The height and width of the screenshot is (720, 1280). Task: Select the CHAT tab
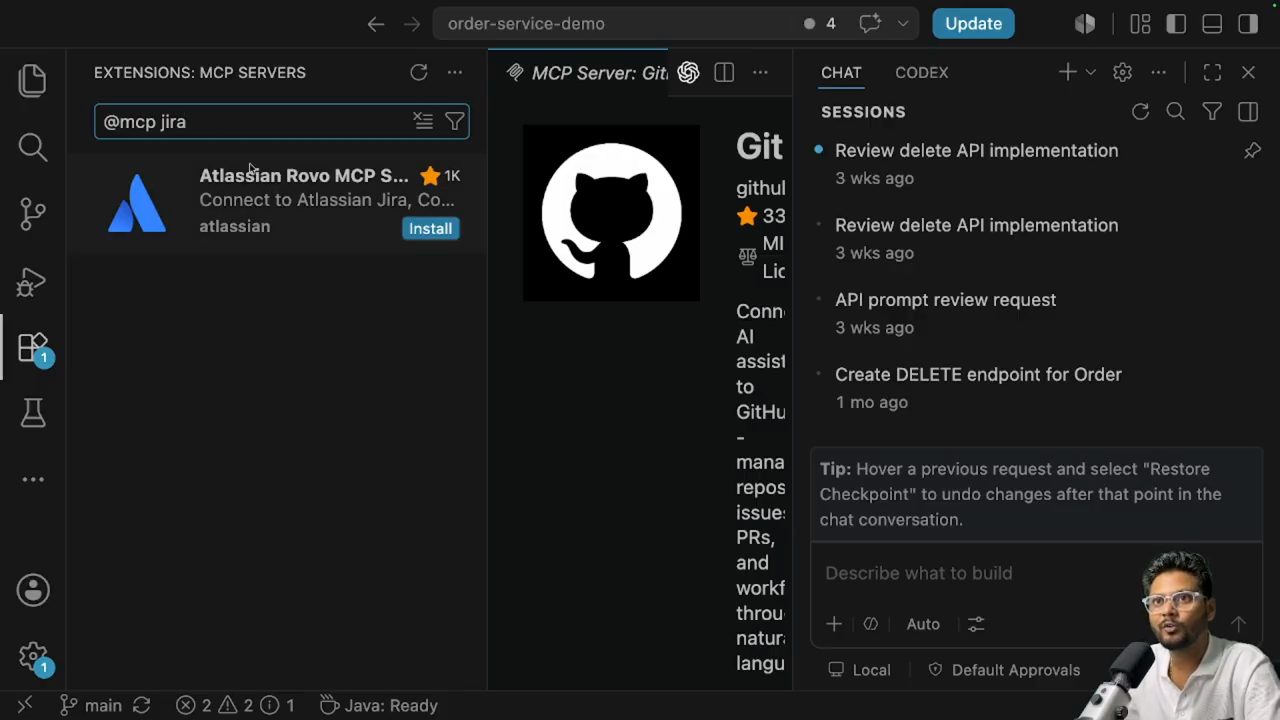pyautogui.click(x=841, y=72)
